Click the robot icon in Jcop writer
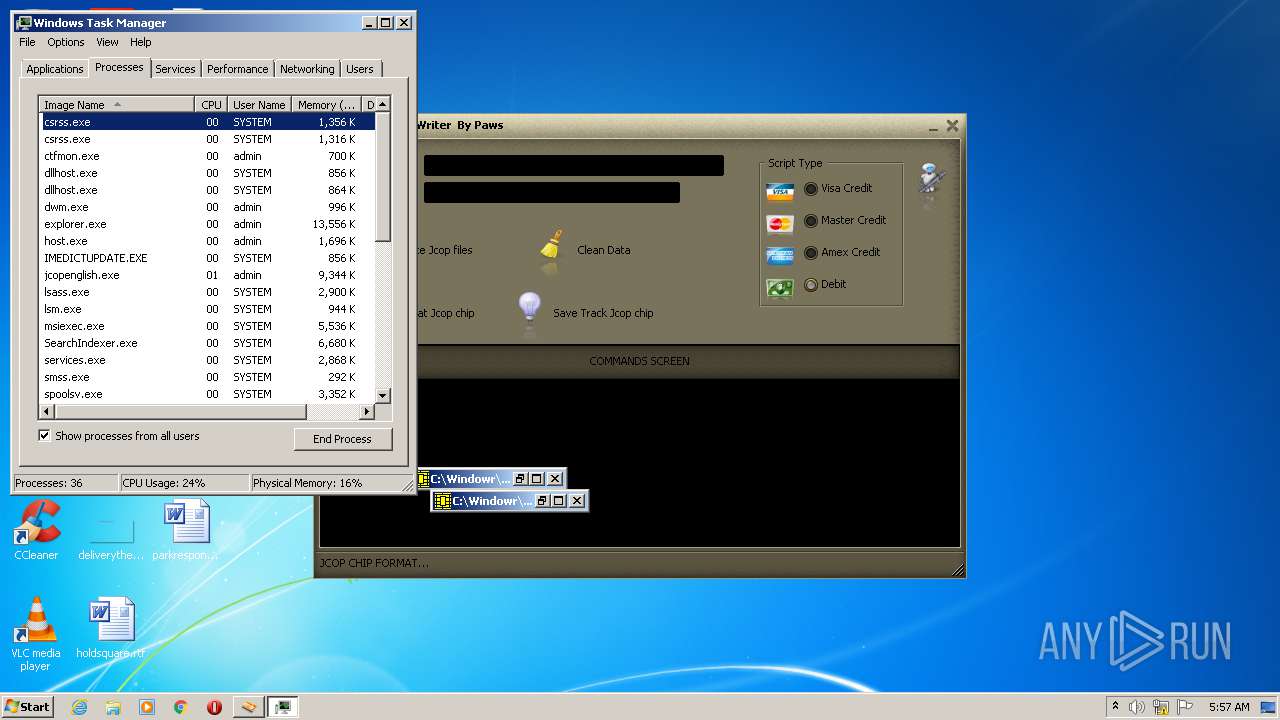The image size is (1280, 720). [932, 182]
